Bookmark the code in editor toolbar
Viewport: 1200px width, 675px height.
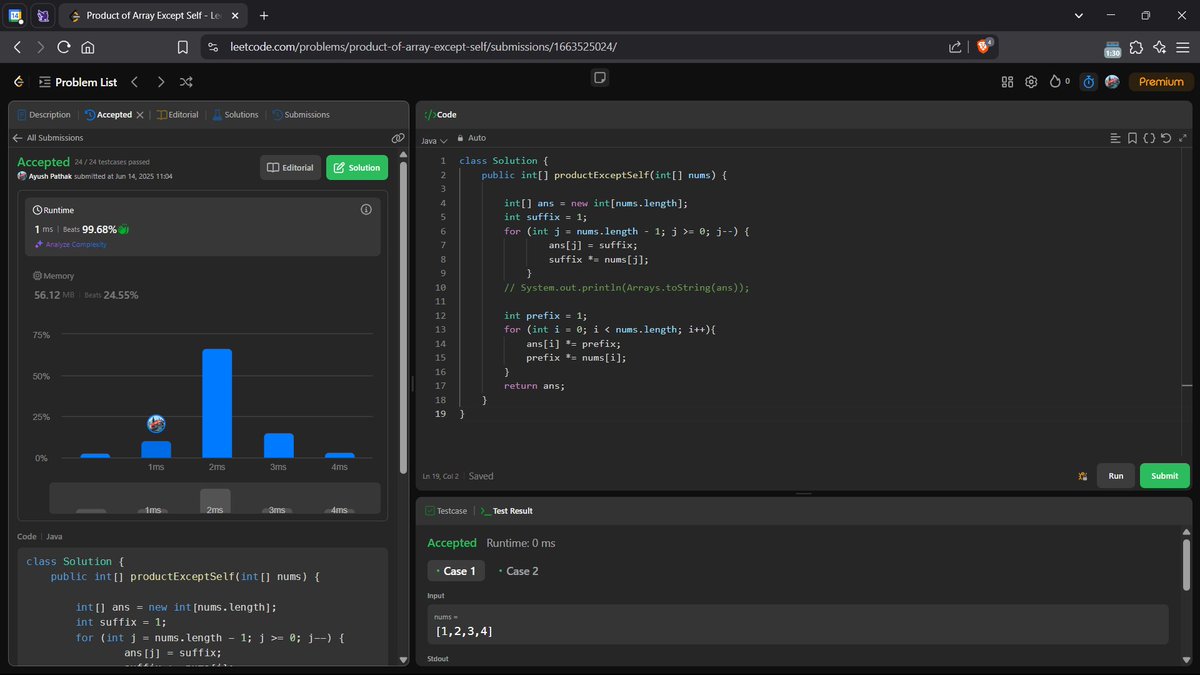[x=1132, y=138]
